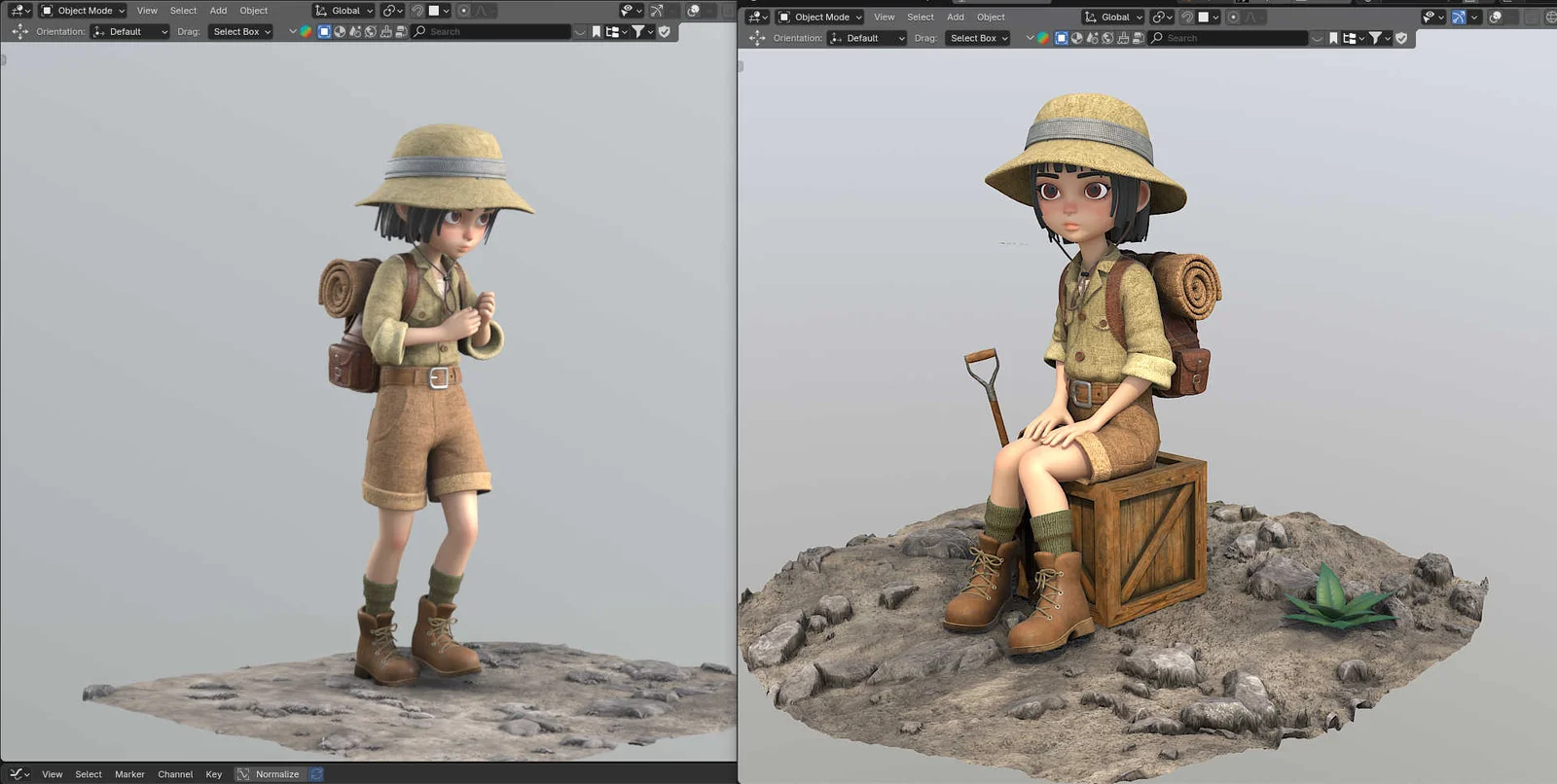1557x784 pixels.
Task: Focus the Search field in left viewport
Action: pos(490,31)
